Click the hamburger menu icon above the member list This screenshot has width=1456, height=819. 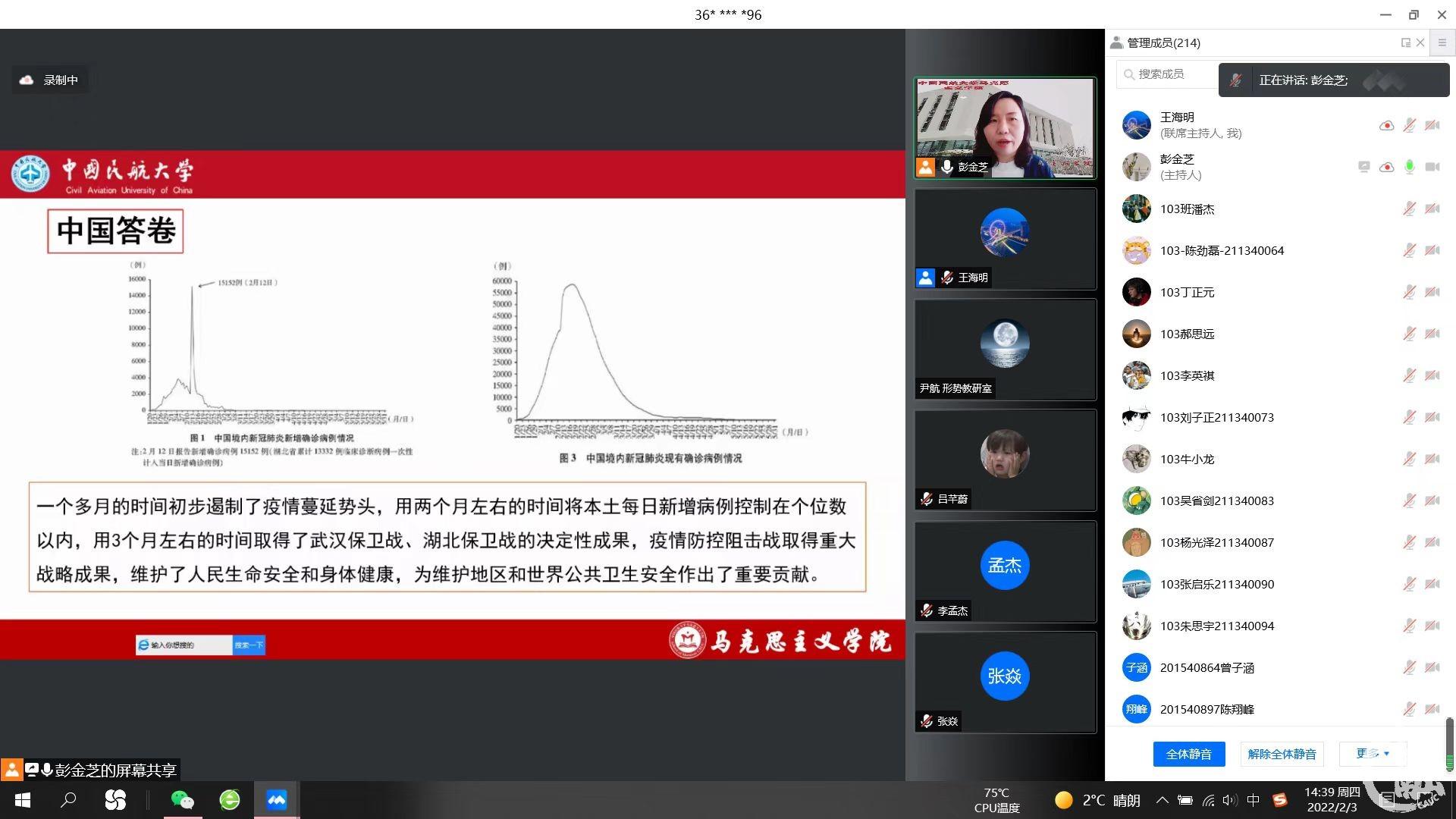pos(1442,43)
